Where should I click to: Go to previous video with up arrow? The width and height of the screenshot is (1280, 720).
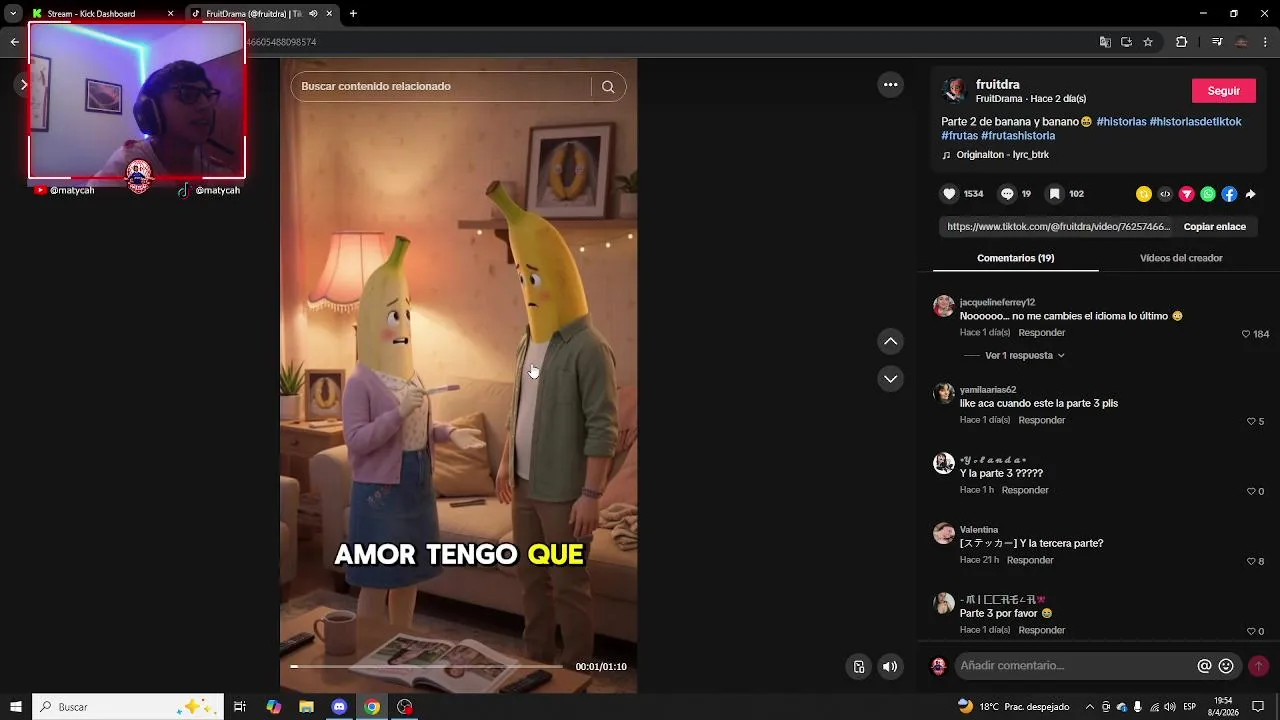click(890, 342)
